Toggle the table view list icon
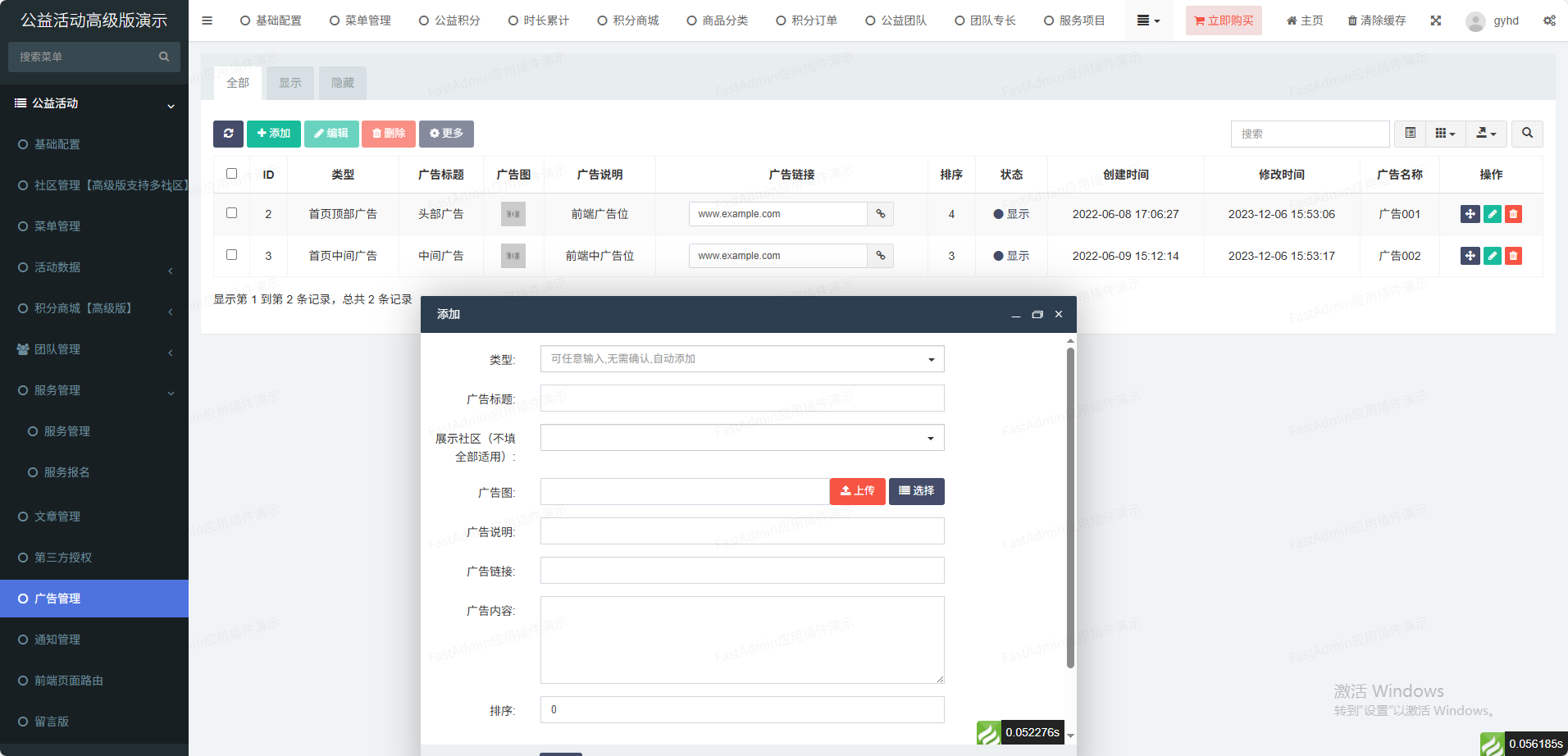This screenshot has width=1568, height=756. pyautogui.click(x=1410, y=134)
